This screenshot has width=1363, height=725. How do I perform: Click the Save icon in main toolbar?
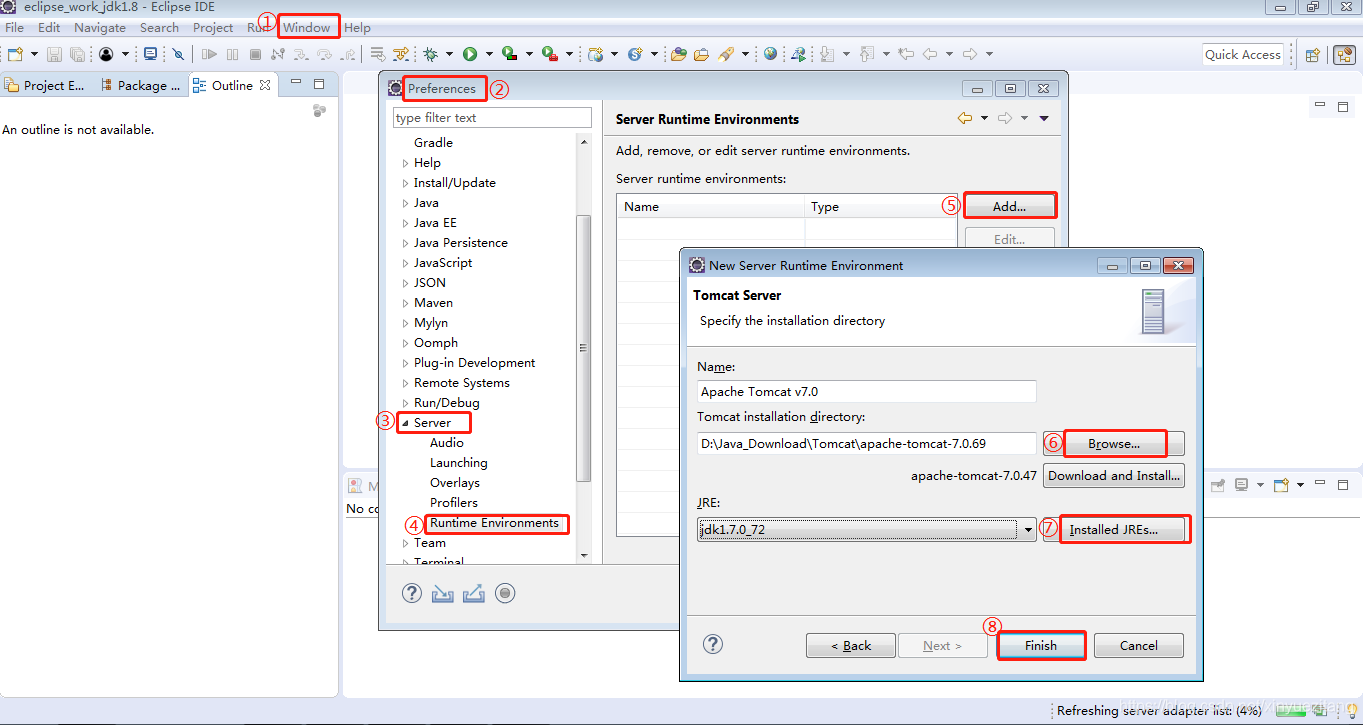click(54, 54)
